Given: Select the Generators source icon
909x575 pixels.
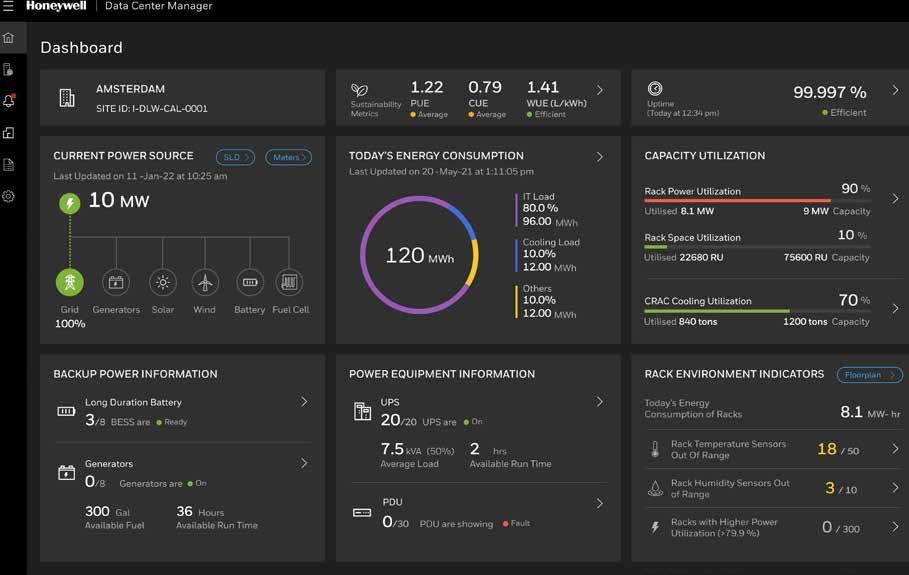Looking at the screenshot, I should (x=116, y=282).
